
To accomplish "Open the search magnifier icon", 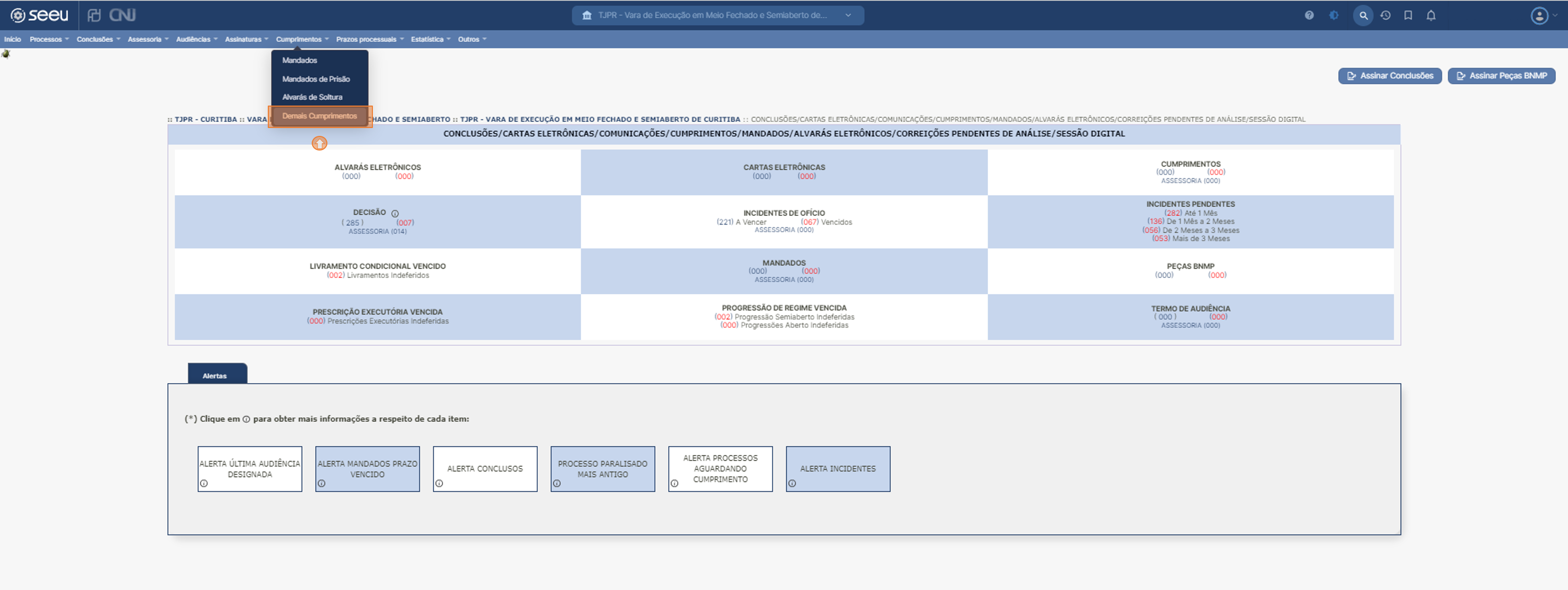I will coord(1363,15).
